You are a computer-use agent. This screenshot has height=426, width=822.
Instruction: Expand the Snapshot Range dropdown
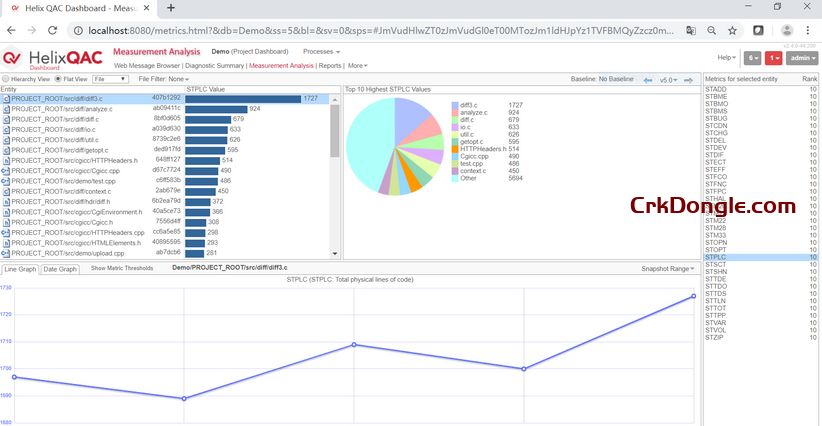coord(669,269)
